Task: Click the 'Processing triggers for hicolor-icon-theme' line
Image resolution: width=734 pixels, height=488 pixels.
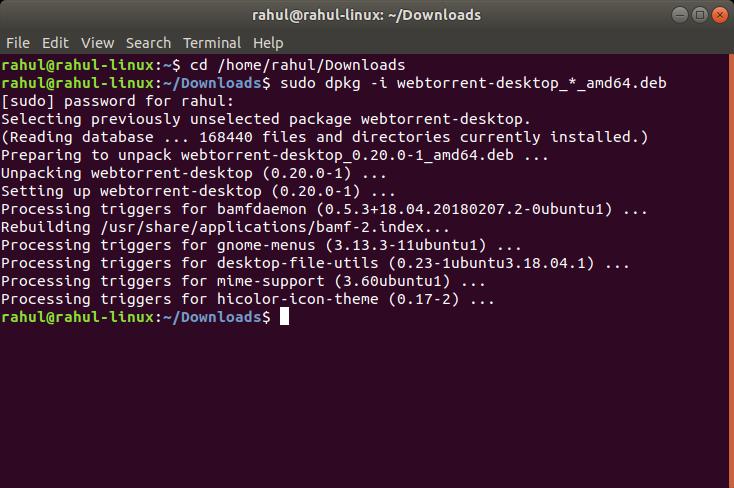Action: [x=248, y=299]
